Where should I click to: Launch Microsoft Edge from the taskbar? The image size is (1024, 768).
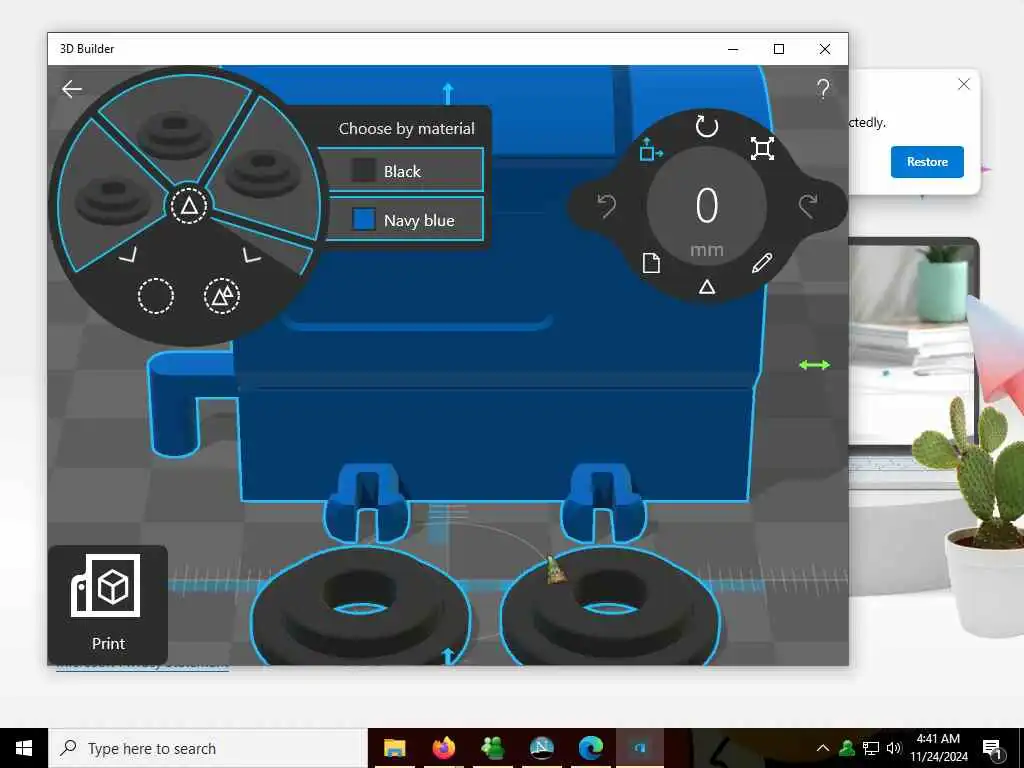click(x=590, y=748)
